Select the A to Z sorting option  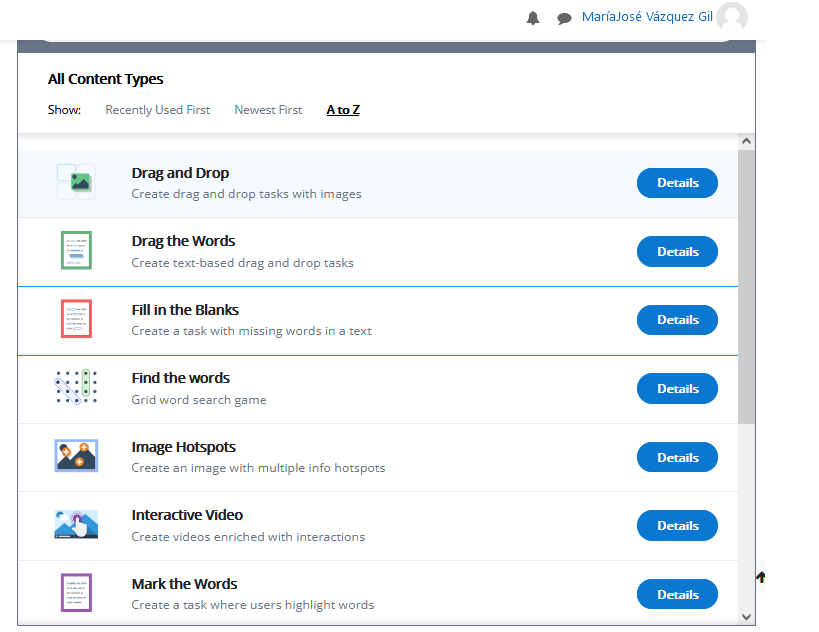pos(343,110)
